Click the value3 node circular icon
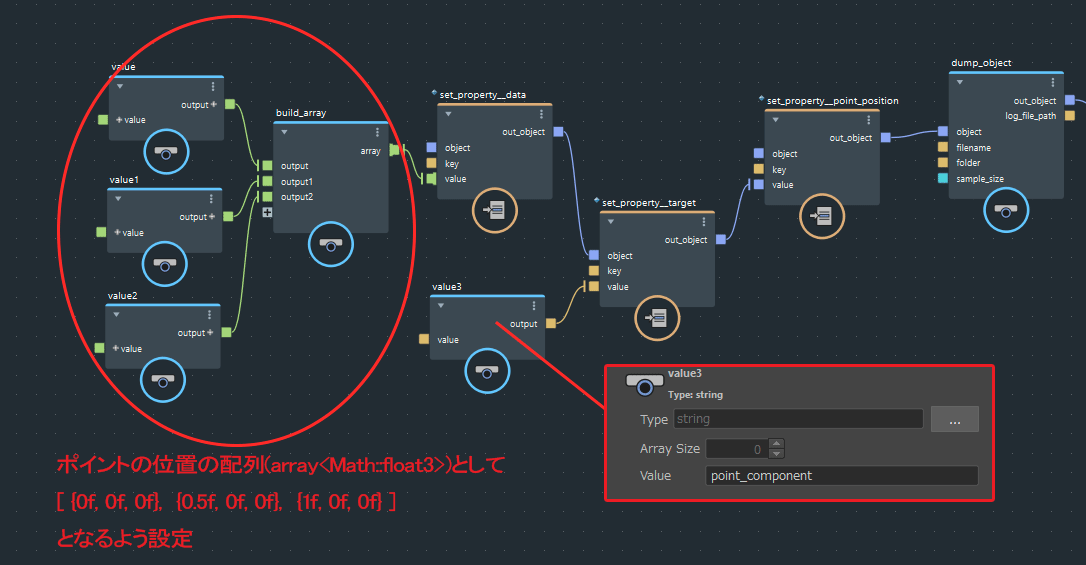 487,372
